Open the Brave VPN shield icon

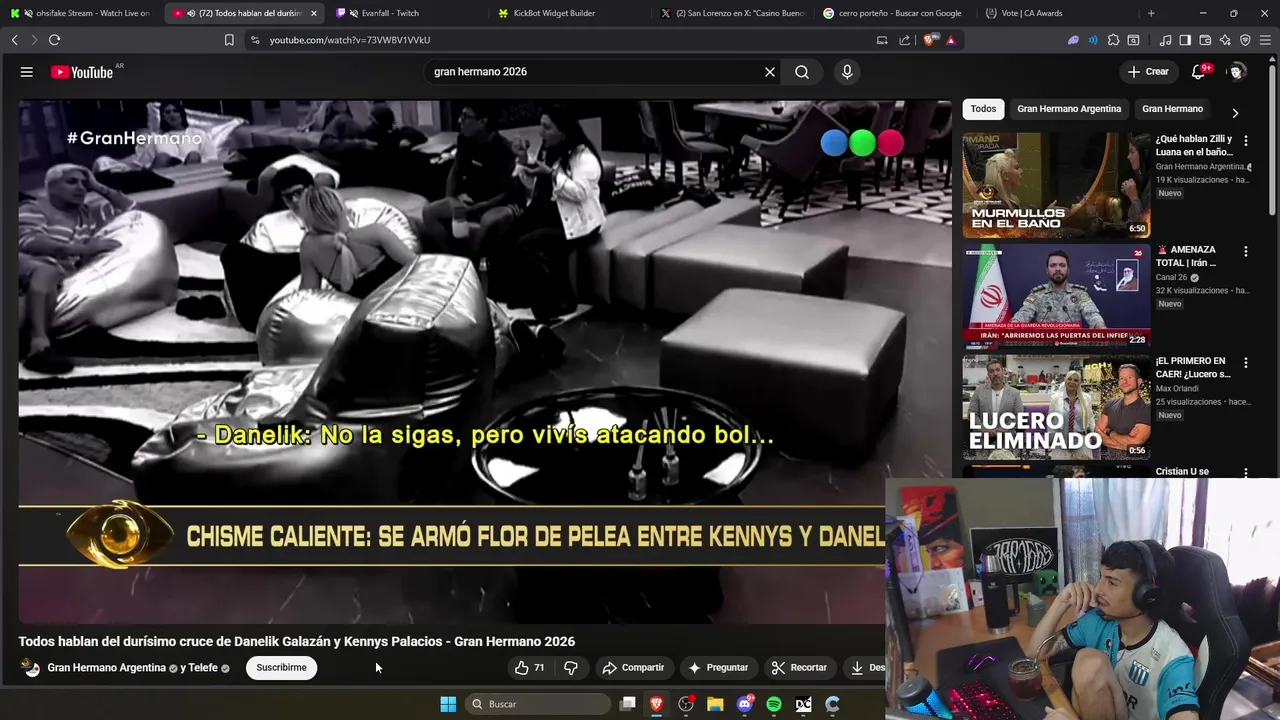pos(1245,40)
